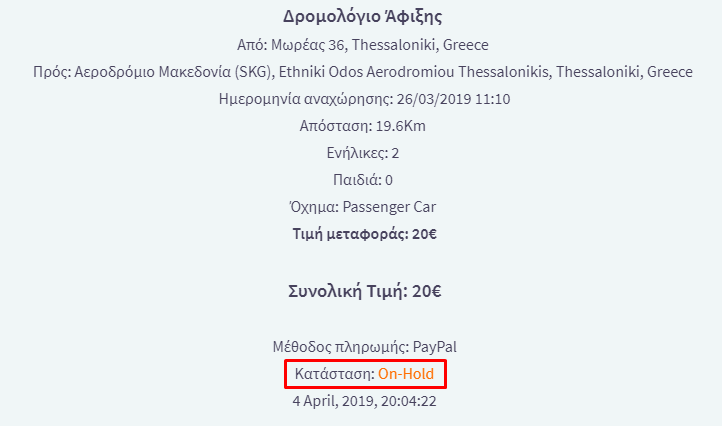Screen dimensions: 722x426
Task: Click the Ενήλικες: 2 line
Action: tap(362, 153)
